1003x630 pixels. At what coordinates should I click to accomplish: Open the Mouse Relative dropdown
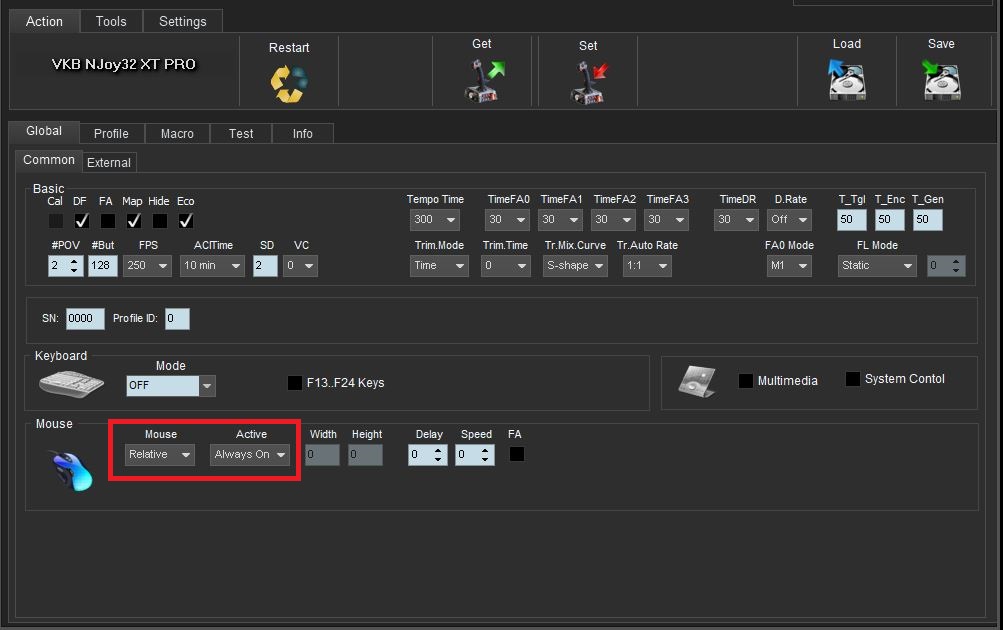tap(160, 455)
